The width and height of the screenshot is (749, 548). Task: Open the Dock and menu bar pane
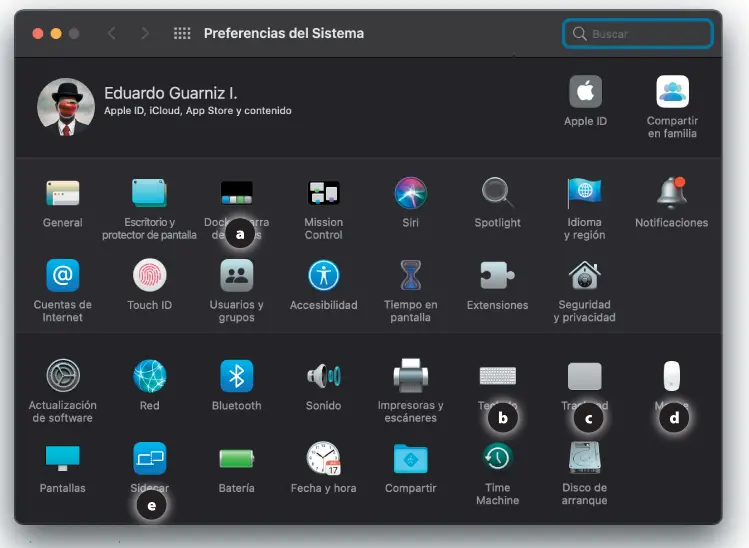pyautogui.click(x=236, y=193)
